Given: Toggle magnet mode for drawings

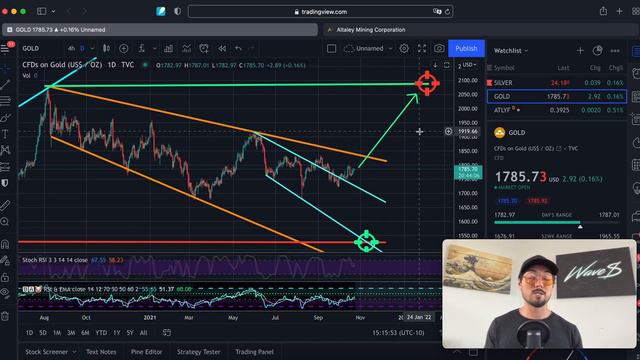Looking at the screenshot, I should click(x=5, y=244).
